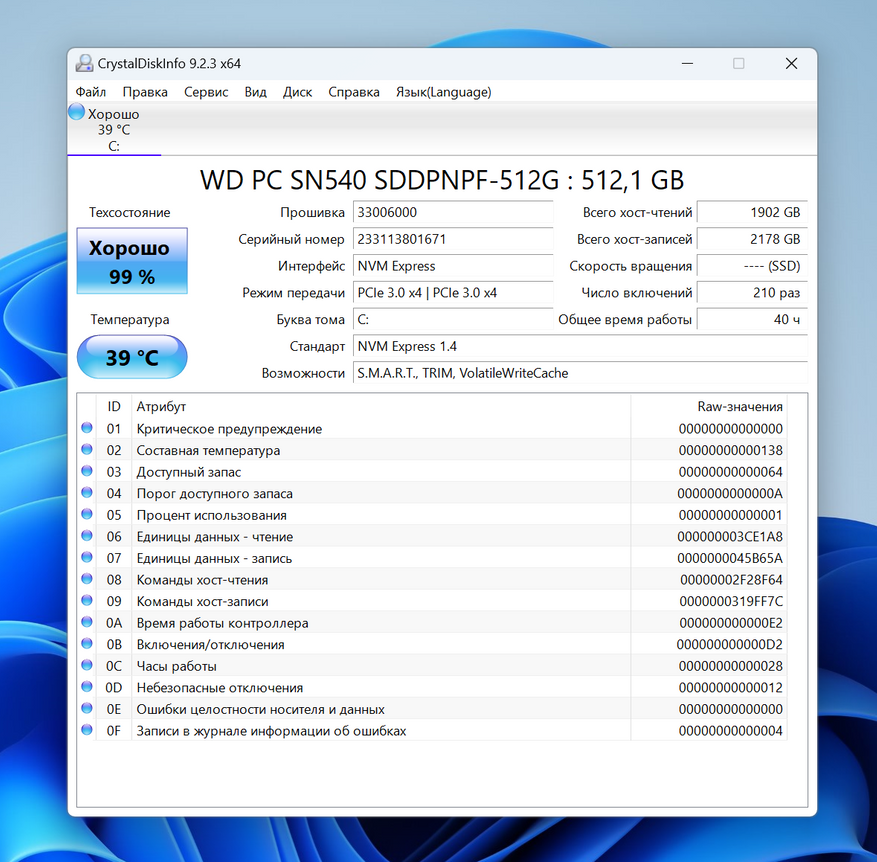Open the Диск menu

297,92
